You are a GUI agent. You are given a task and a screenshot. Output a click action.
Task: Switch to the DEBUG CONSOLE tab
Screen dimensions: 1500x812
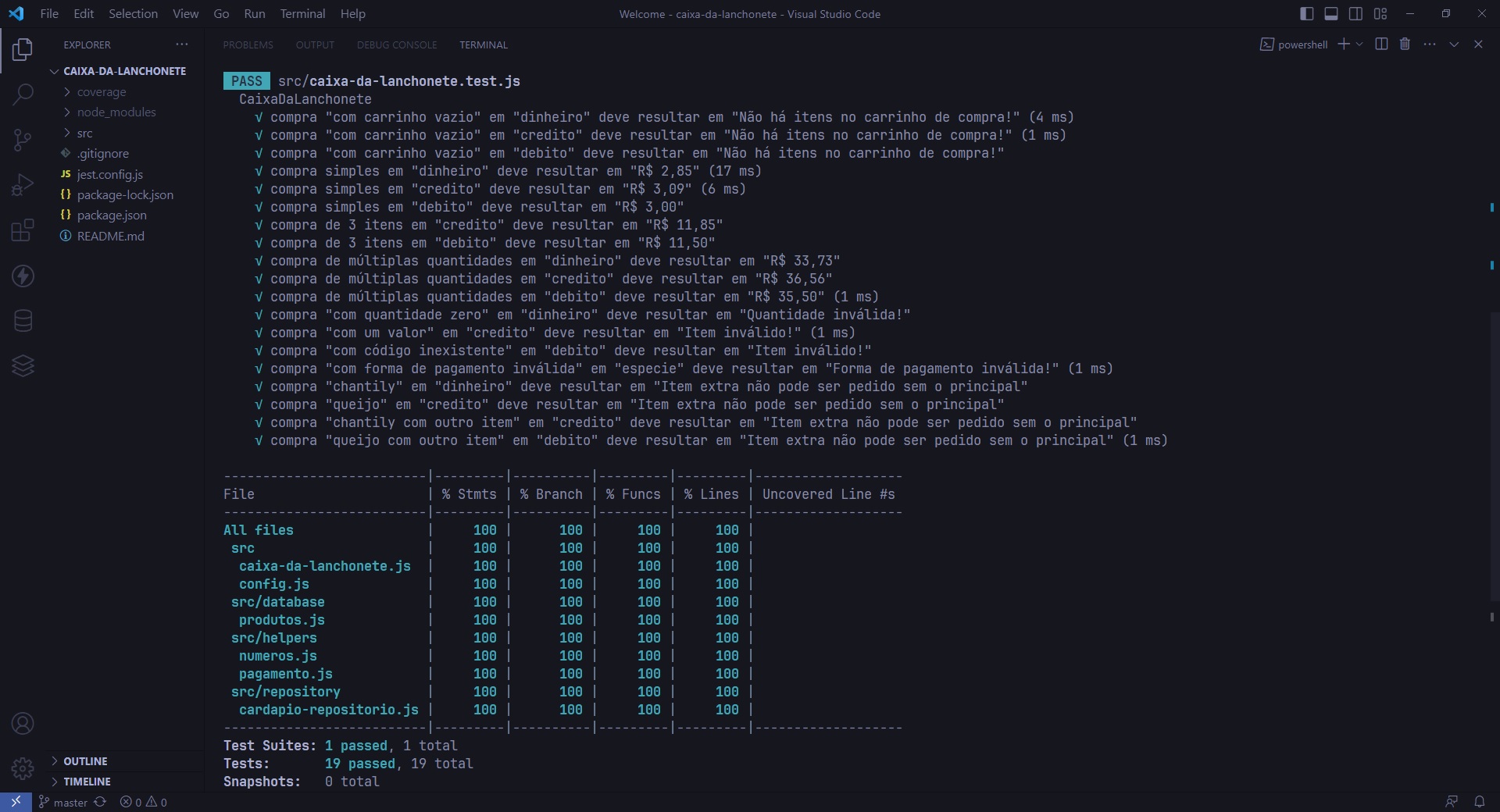(x=397, y=45)
